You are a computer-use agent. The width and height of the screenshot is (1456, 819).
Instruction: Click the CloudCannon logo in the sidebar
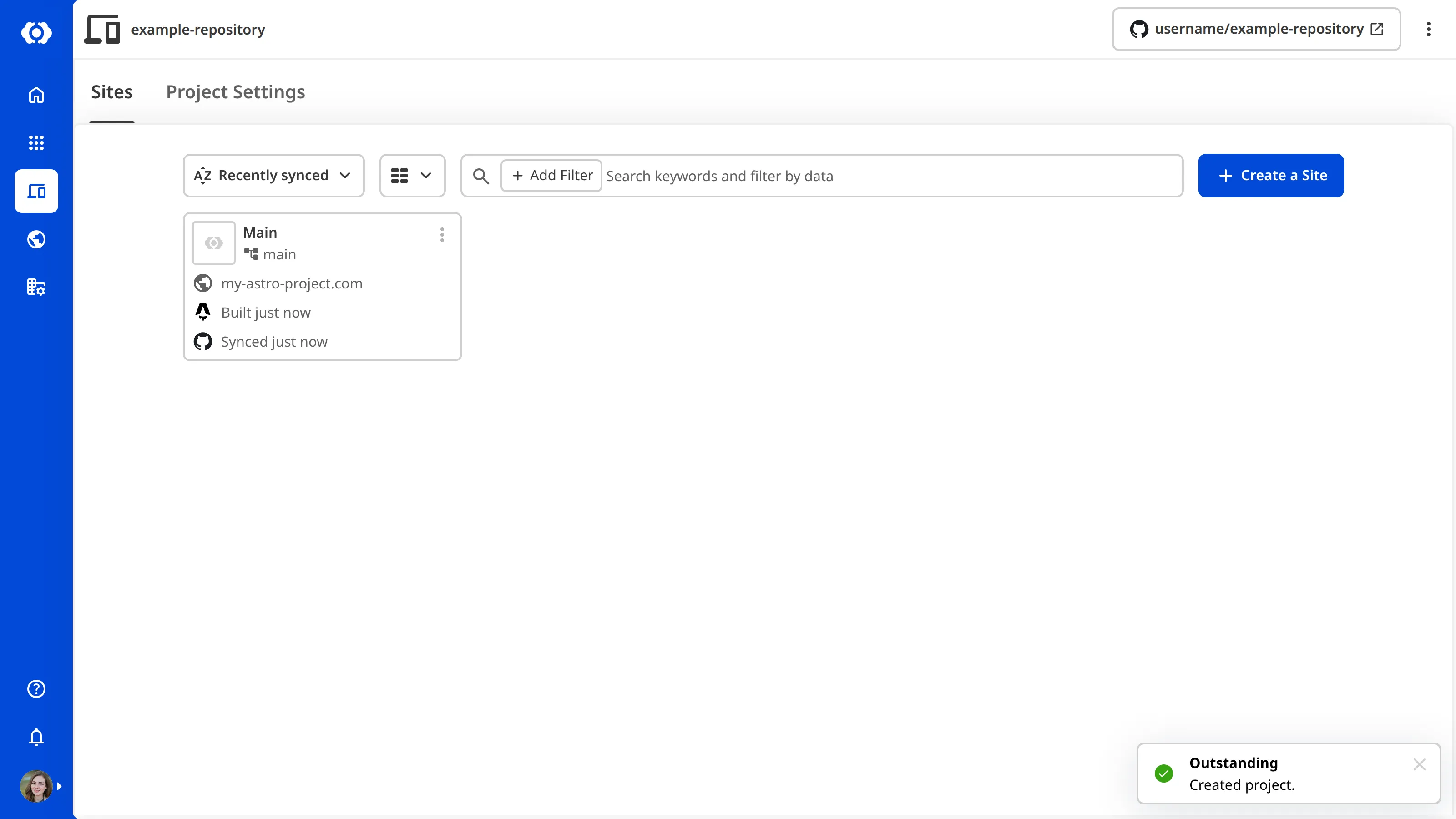[x=36, y=32]
